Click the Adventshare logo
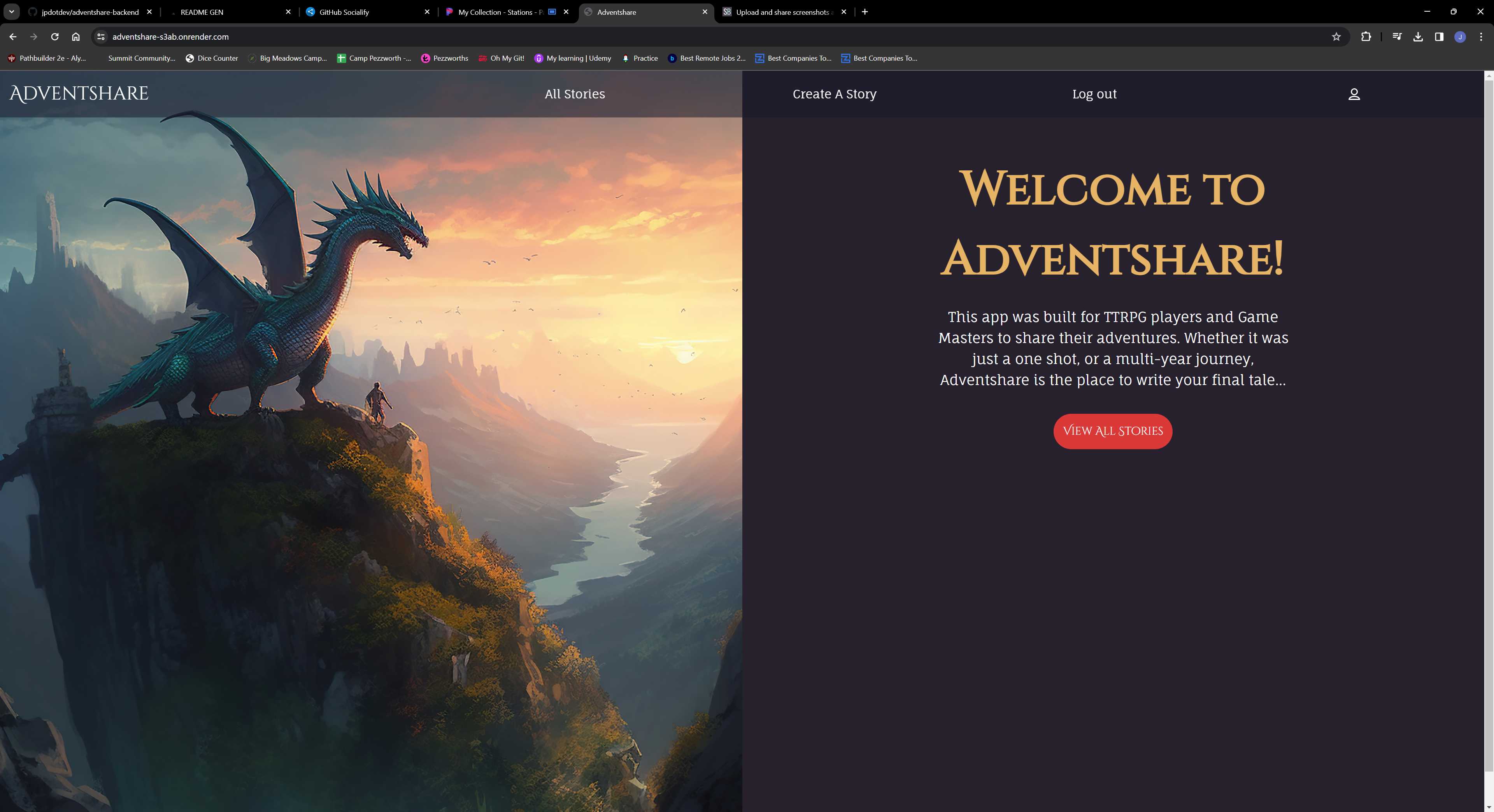1494x812 pixels. point(79,94)
